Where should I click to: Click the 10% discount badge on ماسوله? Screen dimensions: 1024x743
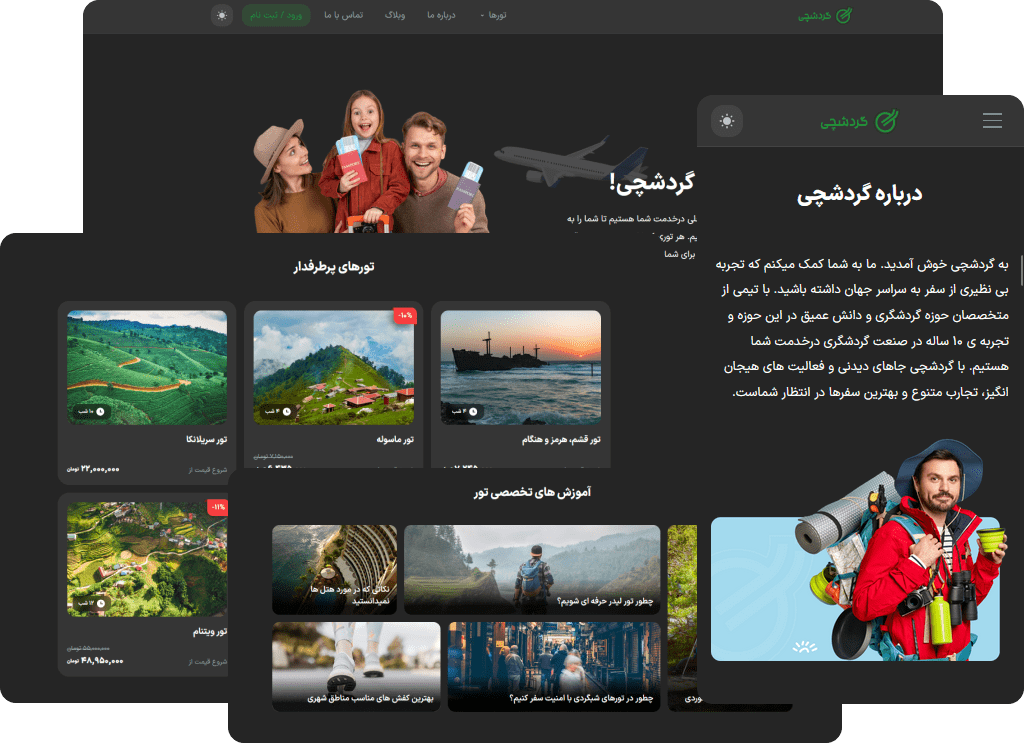(405, 315)
